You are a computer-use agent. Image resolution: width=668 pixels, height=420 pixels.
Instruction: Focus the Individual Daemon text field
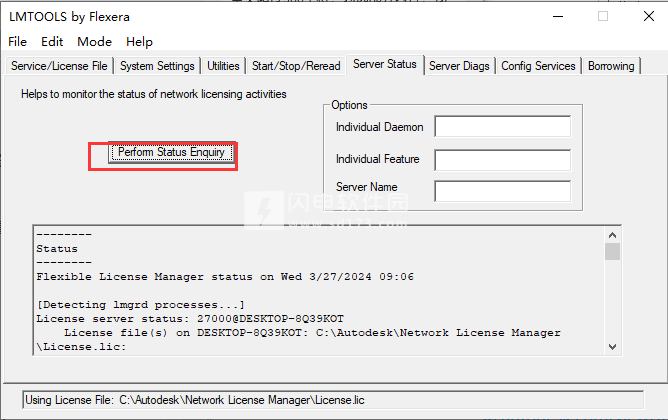[x=502, y=127]
